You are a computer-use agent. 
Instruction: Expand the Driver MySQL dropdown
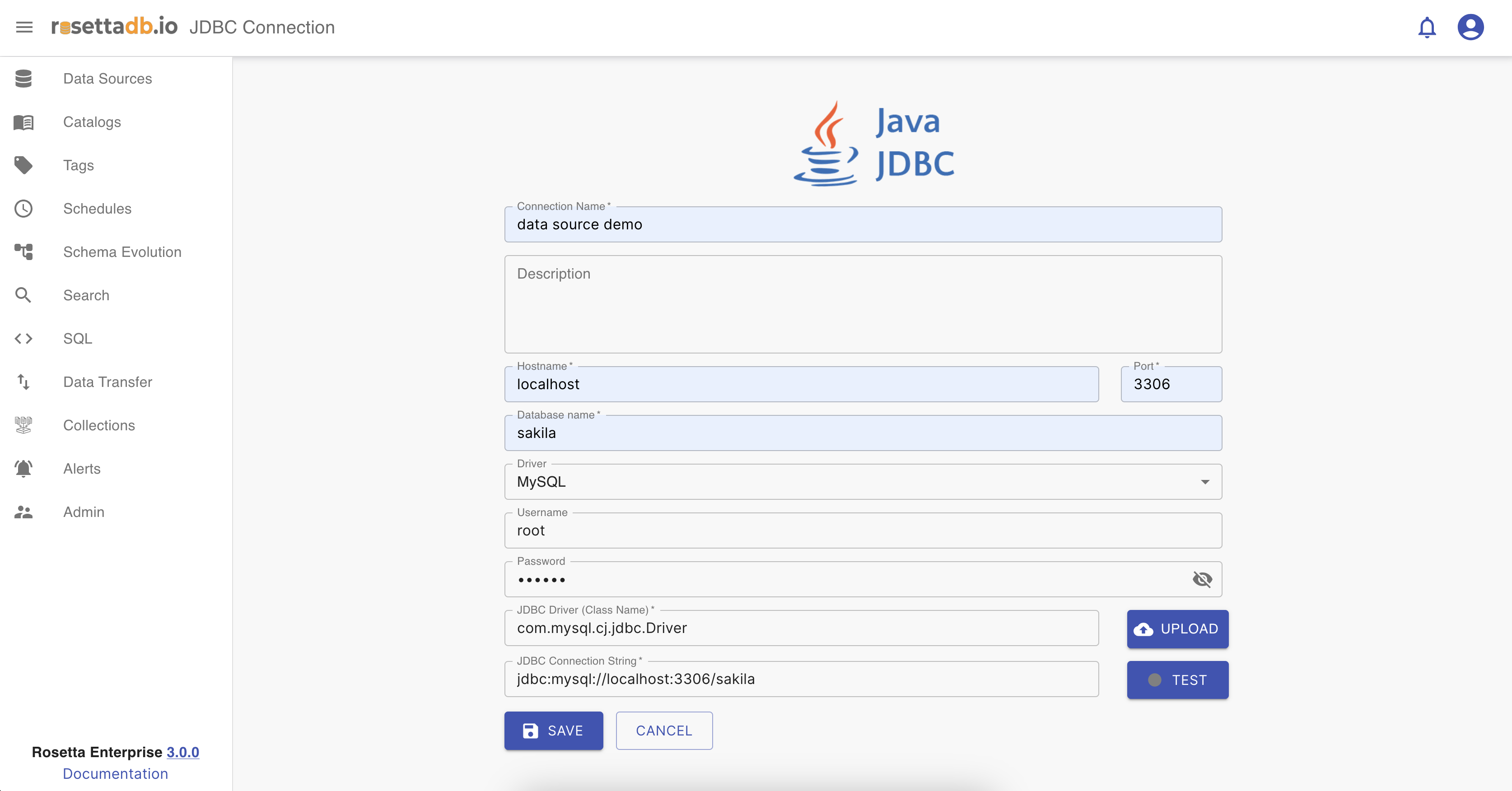tap(862, 482)
